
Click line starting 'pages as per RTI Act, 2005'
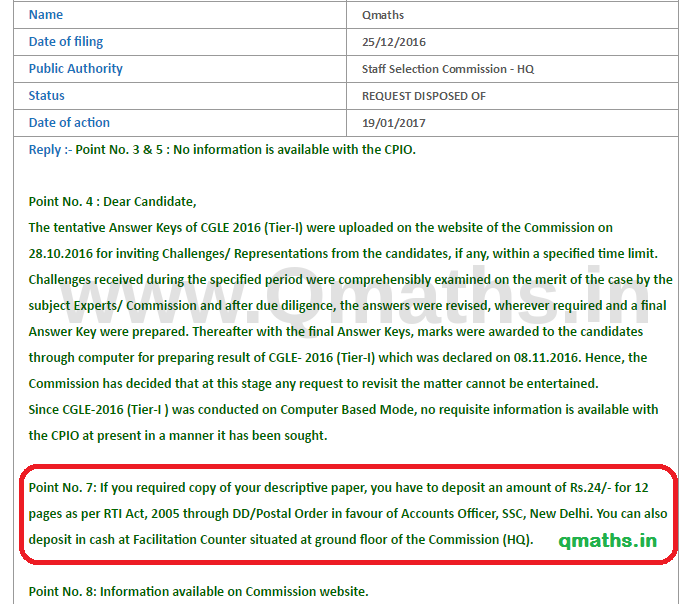348,514
